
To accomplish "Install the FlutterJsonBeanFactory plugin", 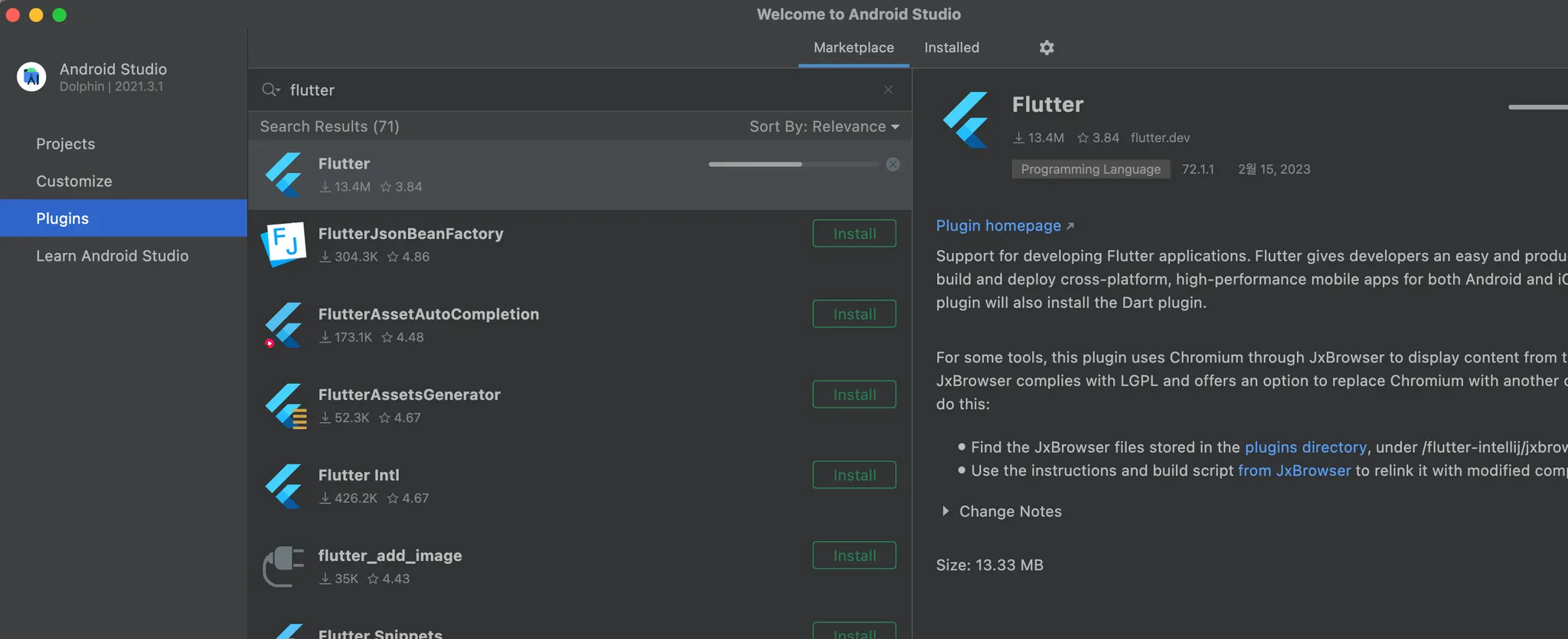I will click(x=854, y=234).
